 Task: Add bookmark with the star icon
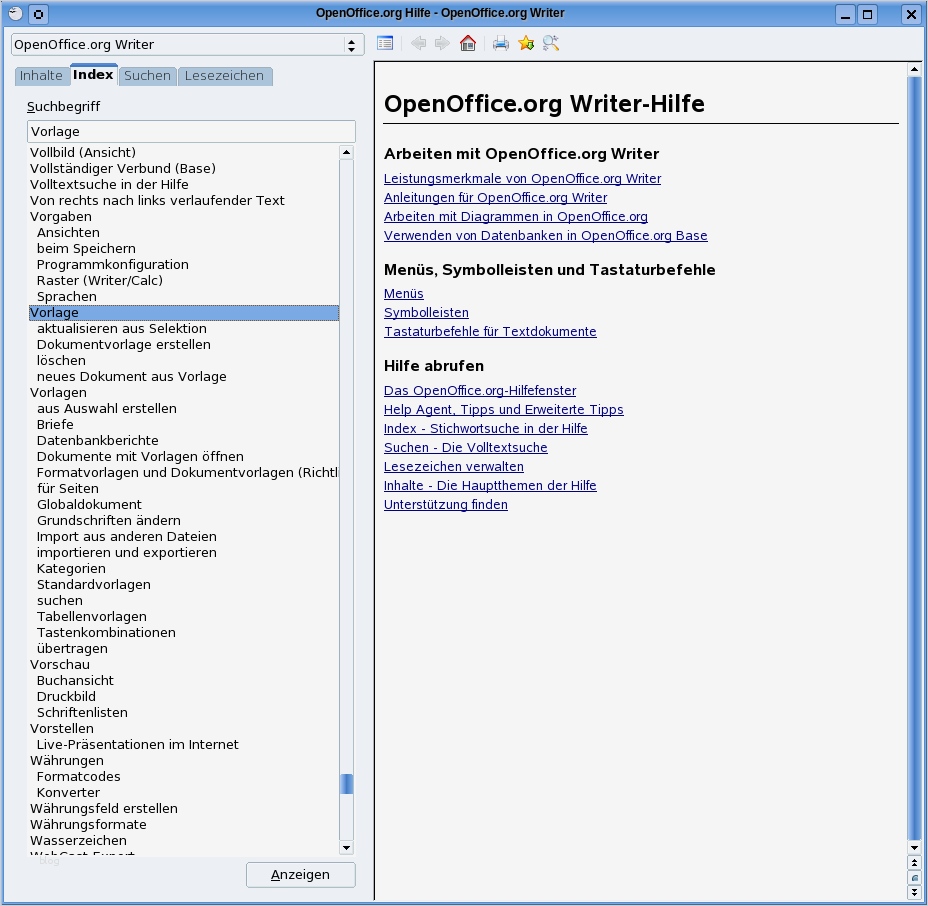(526, 43)
